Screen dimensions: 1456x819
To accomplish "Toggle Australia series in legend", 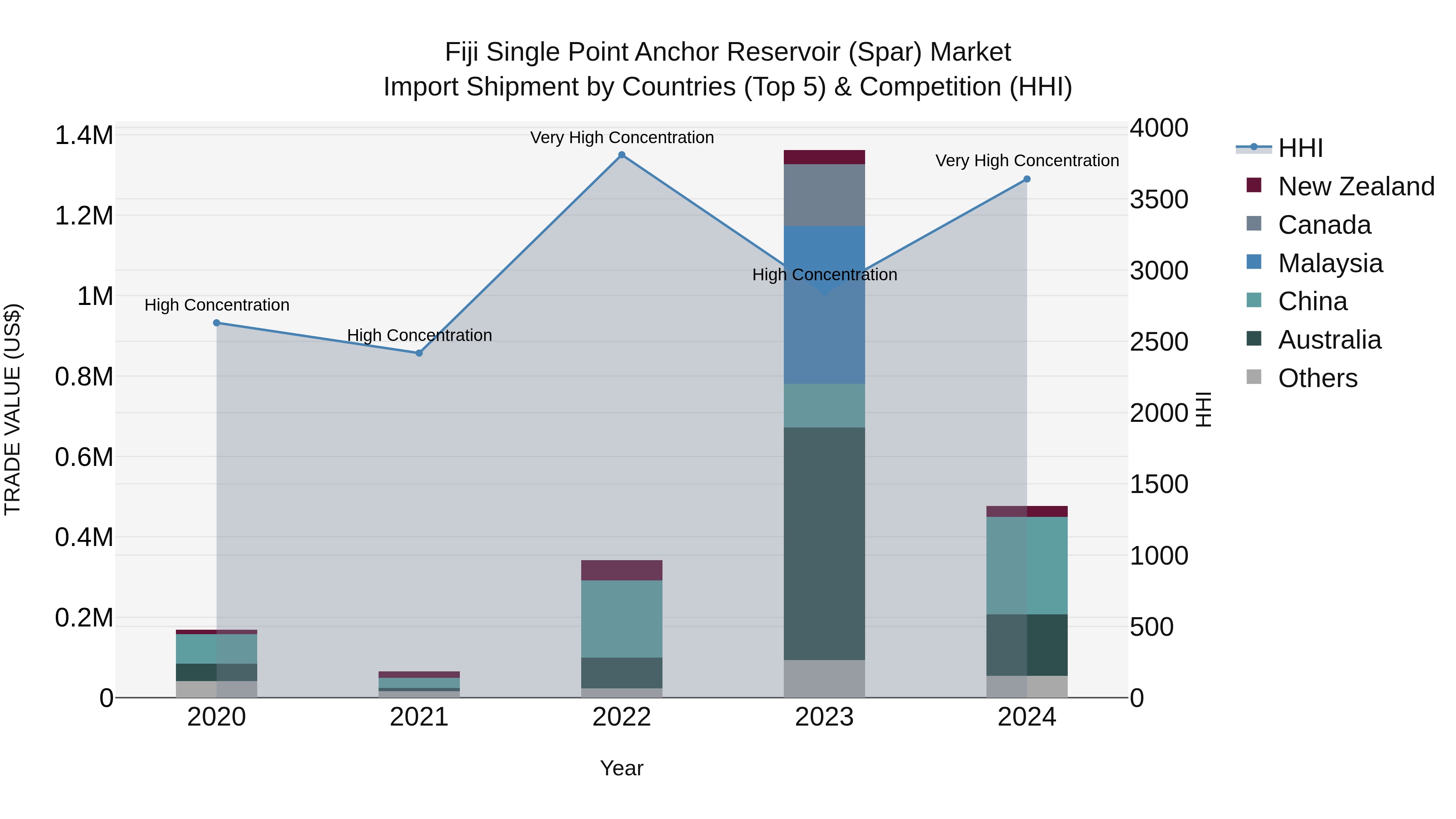I will (1314, 340).
